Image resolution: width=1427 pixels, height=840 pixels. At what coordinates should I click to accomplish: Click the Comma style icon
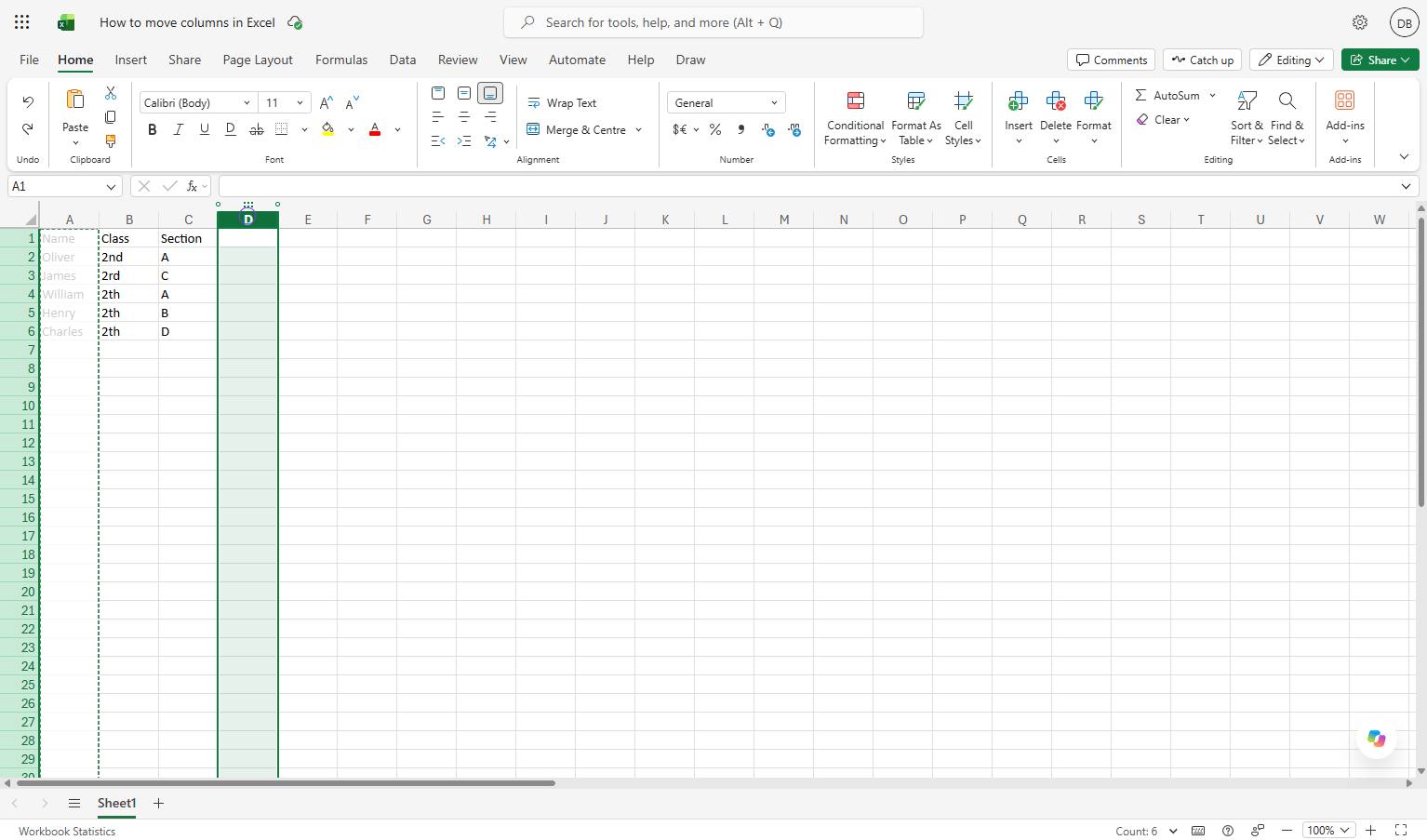pos(741,130)
